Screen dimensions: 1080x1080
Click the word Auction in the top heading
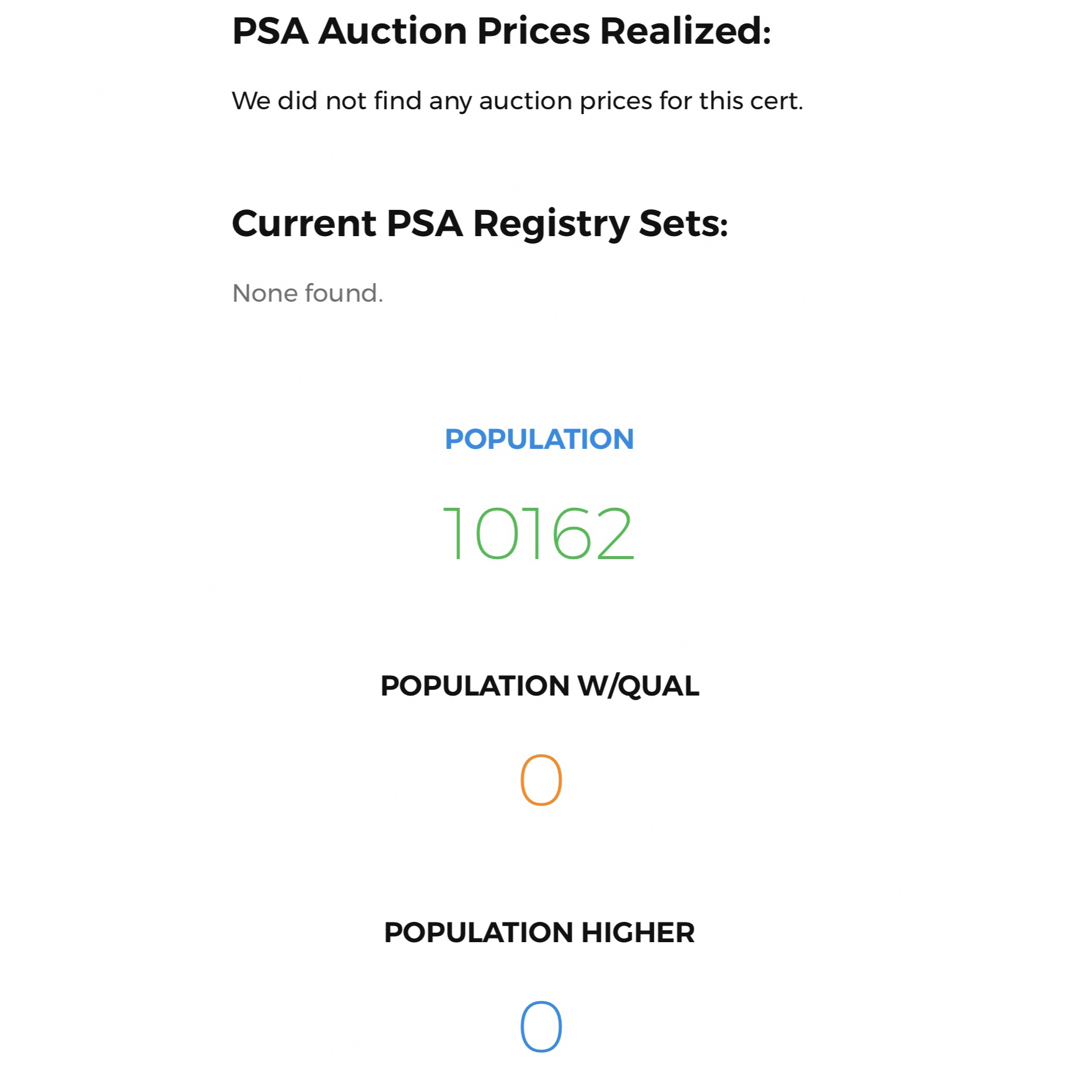tap(393, 31)
